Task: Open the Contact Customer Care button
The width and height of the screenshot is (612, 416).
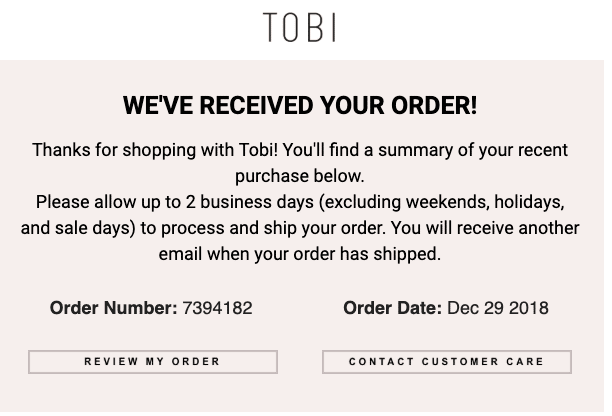Action: 446,361
